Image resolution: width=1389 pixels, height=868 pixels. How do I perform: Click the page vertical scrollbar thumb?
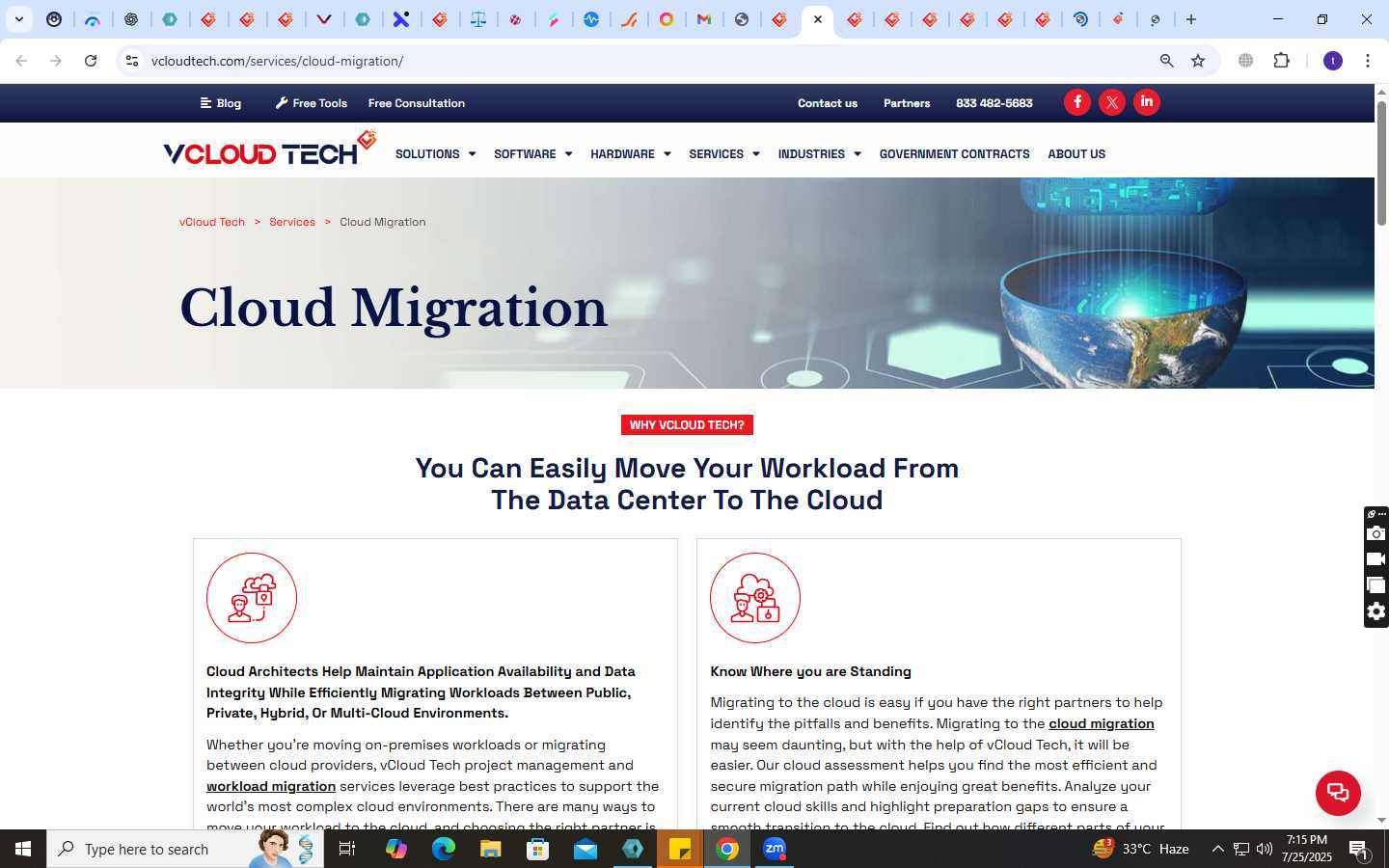click(1381, 162)
